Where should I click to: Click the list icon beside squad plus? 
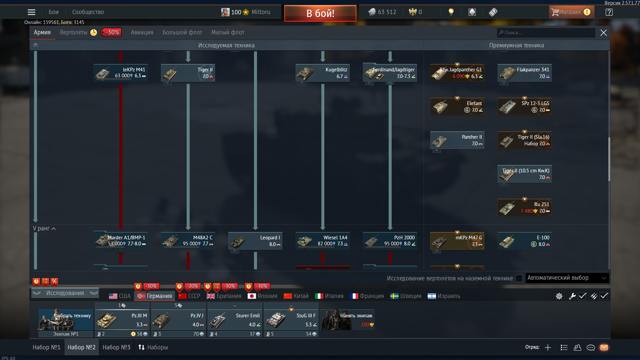[564, 347]
